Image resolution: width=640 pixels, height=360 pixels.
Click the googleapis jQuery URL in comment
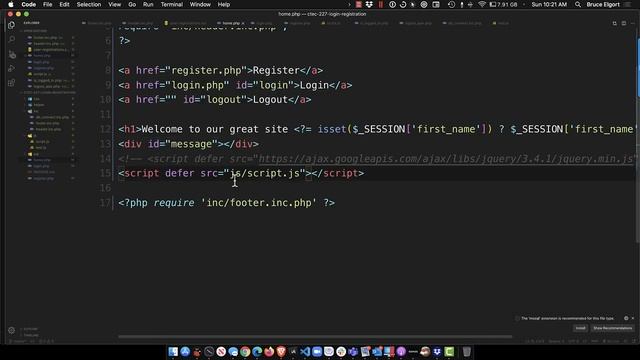click(x=446, y=159)
